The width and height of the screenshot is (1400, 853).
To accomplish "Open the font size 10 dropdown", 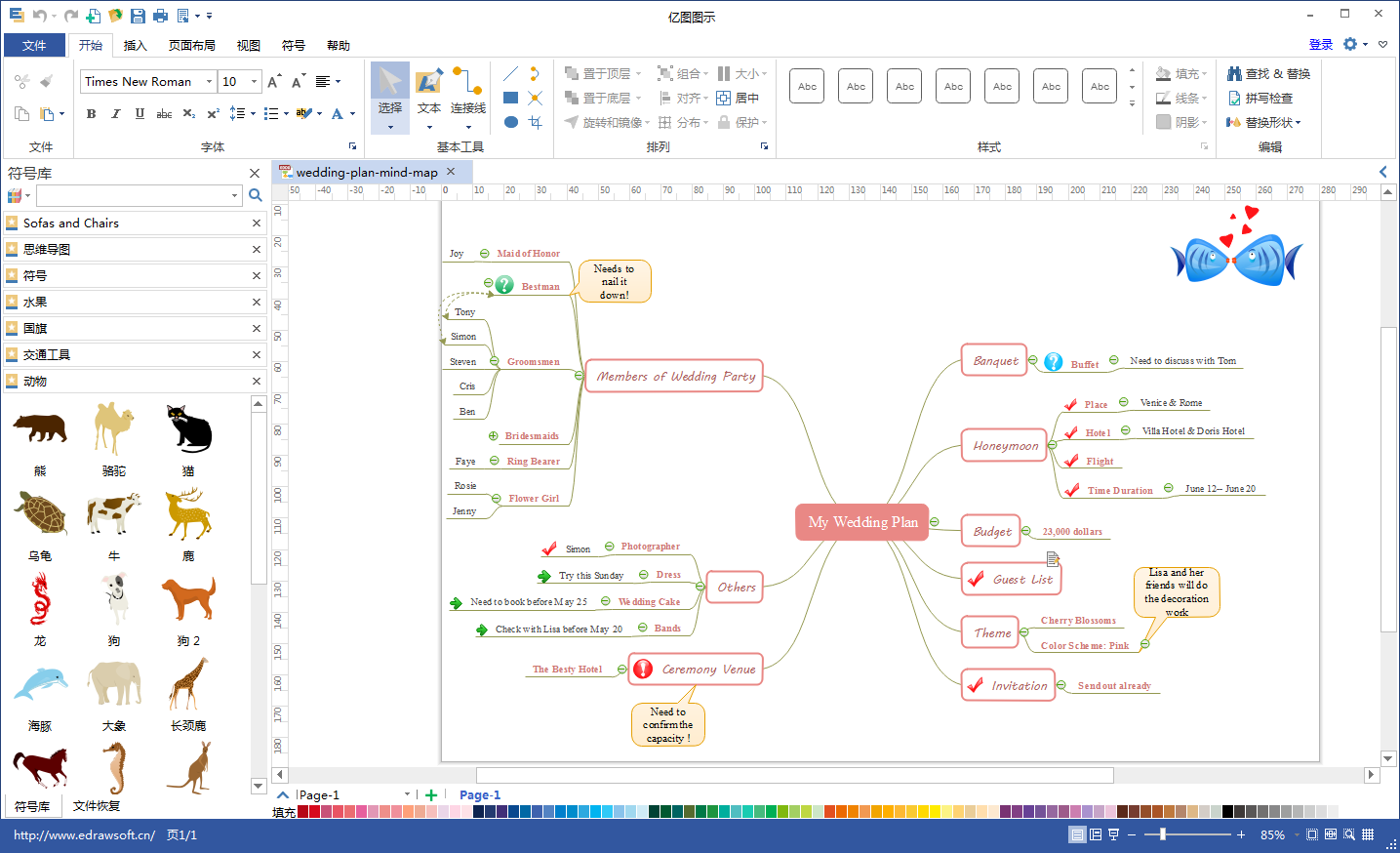I will pos(254,81).
